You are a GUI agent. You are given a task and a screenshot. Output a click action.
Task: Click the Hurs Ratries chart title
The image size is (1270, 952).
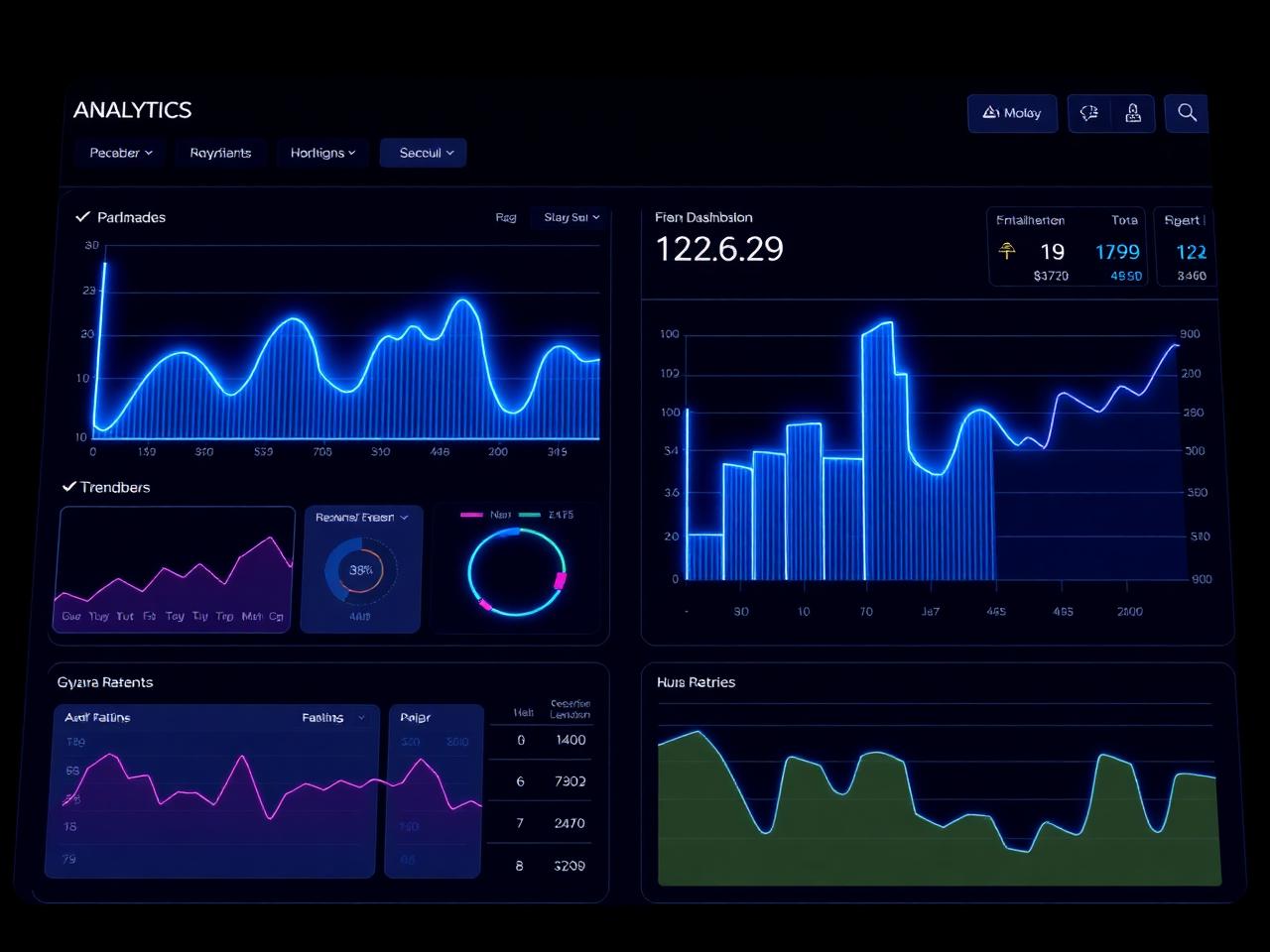(x=696, y=682)
